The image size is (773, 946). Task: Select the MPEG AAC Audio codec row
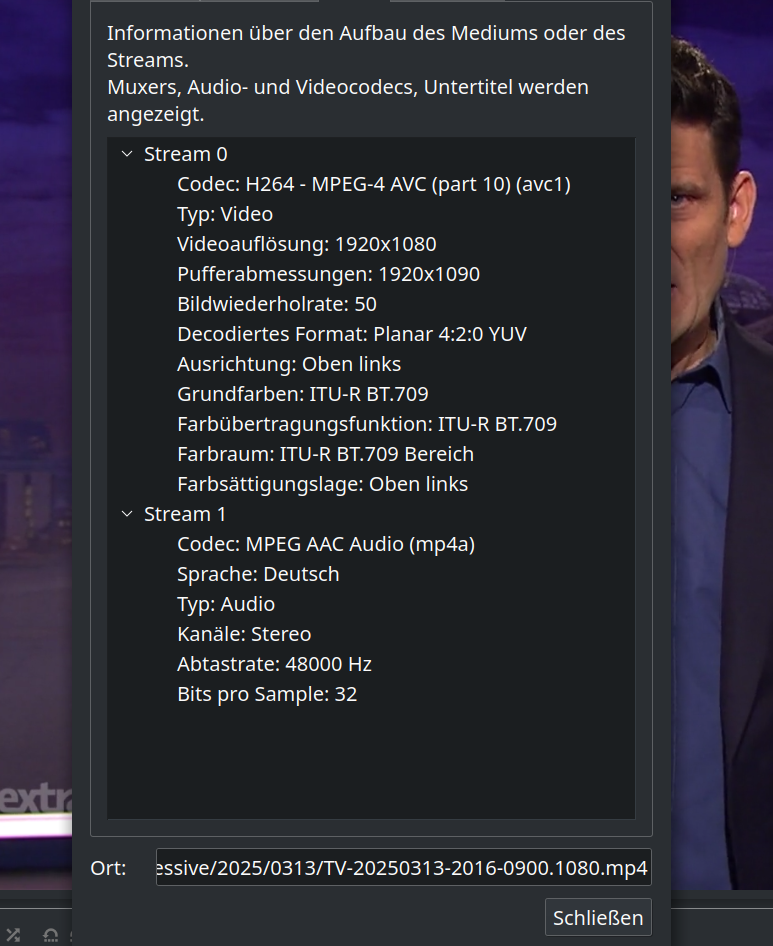[x=325, y=544]
